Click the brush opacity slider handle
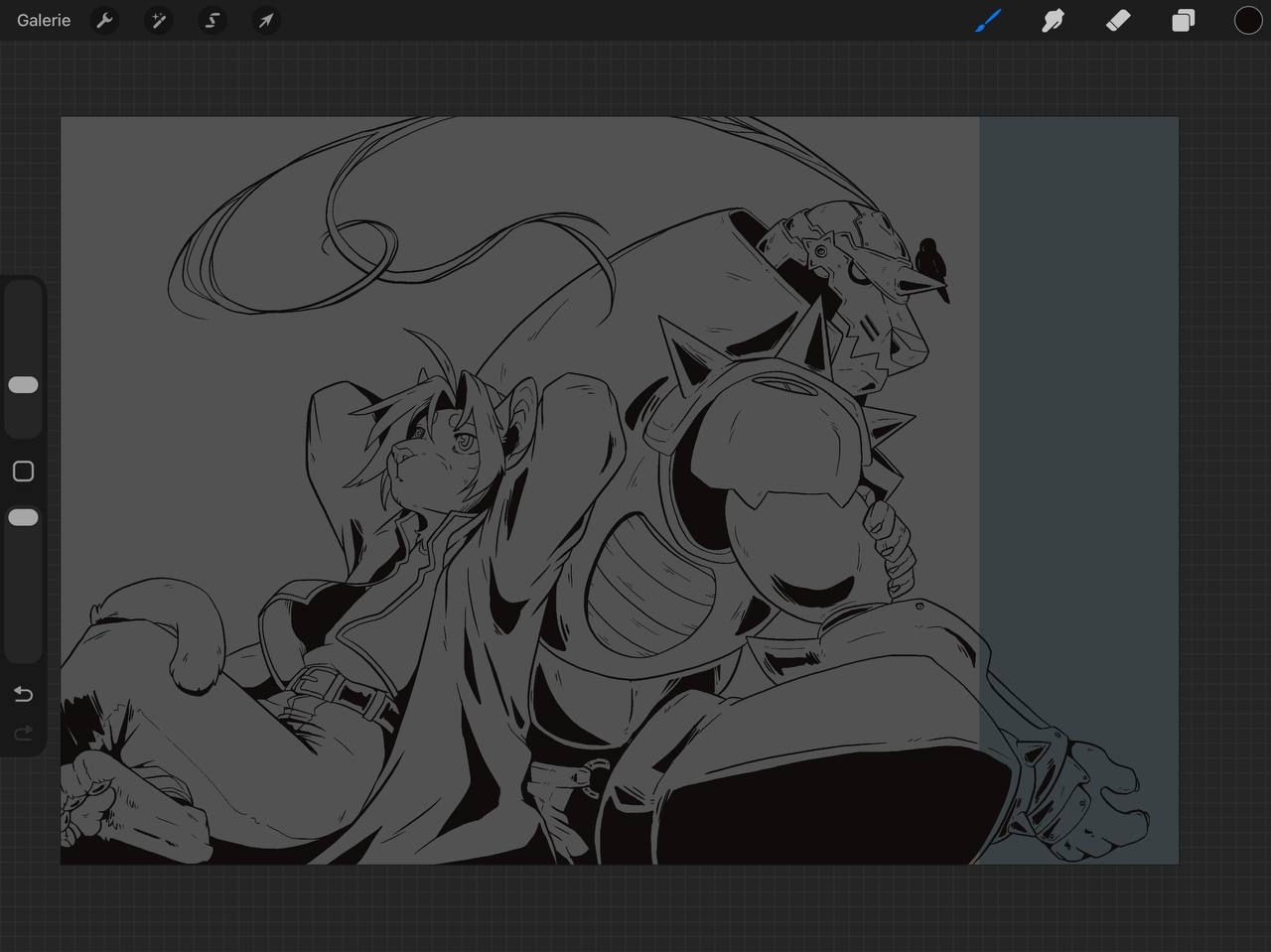This screenshot has height=952, width=1271. pyautogui.click(x=23, y=517)
